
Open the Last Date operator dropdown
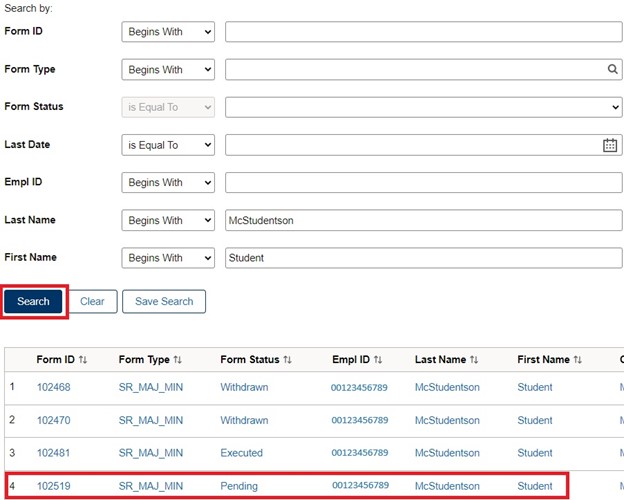(x=168, y=145)
